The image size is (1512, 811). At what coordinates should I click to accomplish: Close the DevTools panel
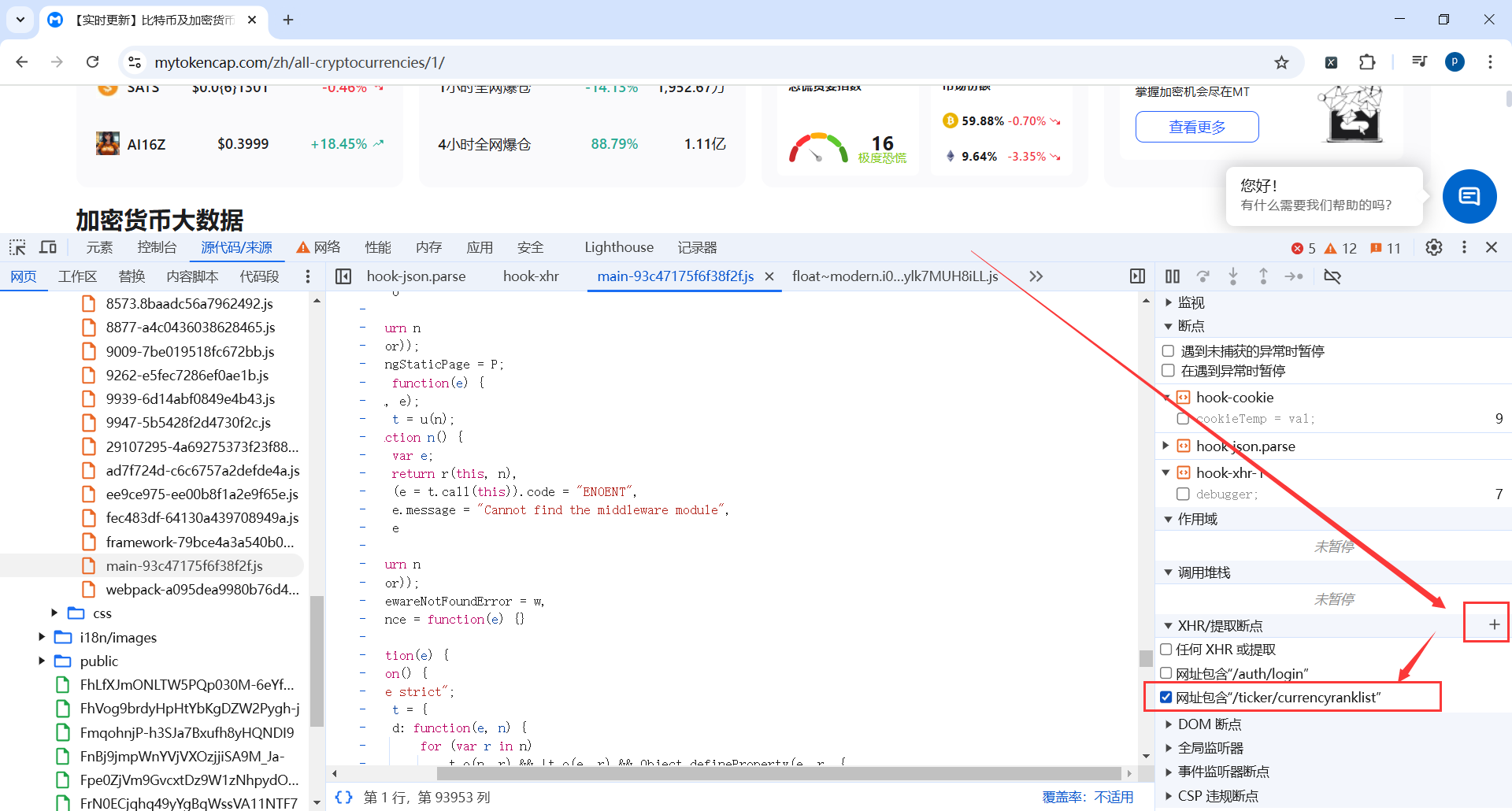1492,247
